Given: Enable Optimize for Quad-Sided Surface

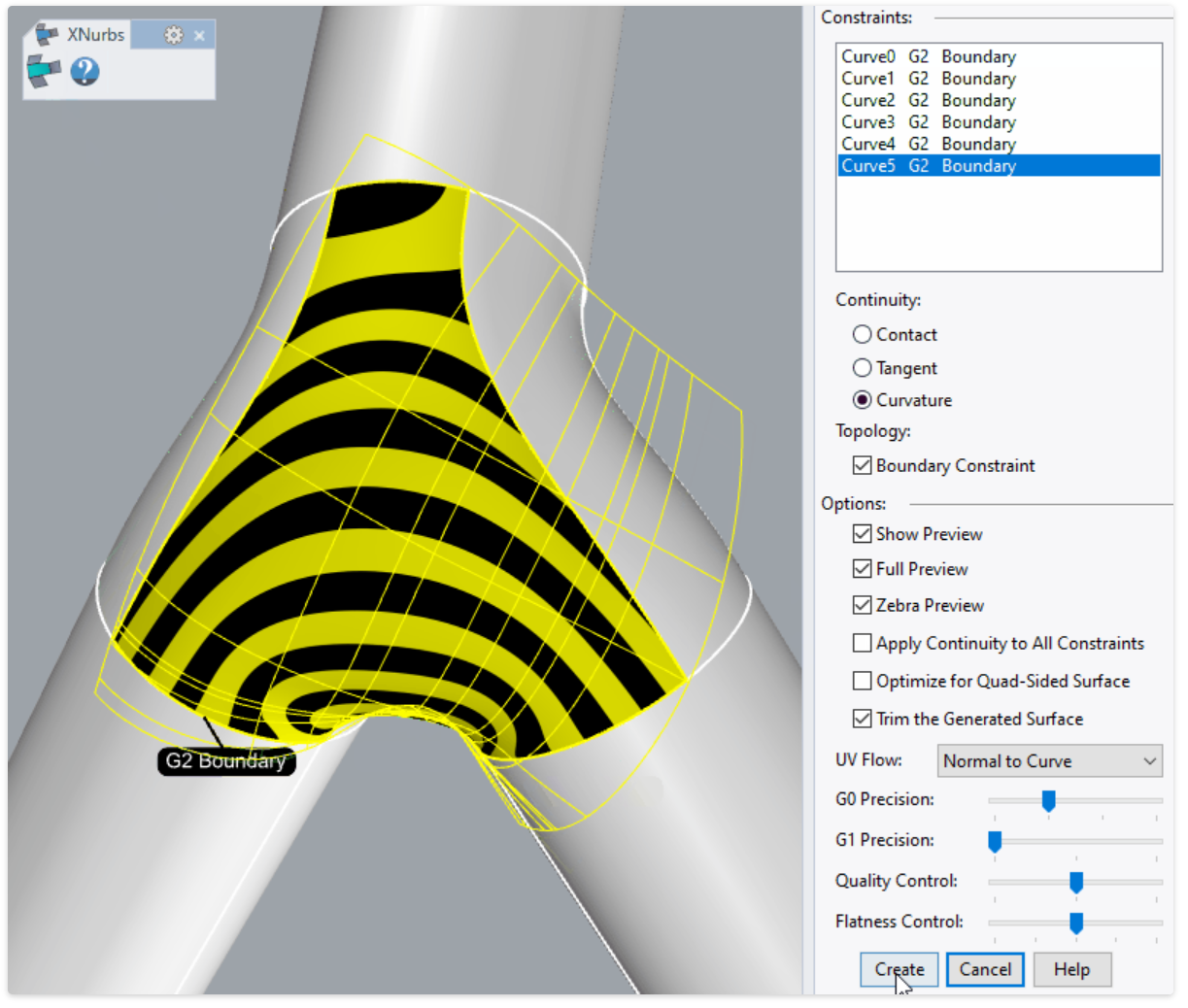Looking at the screenshot, I should 862,681.
